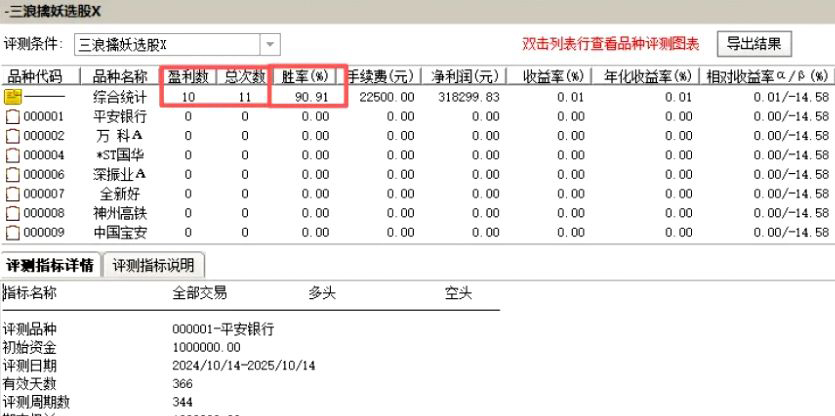Select the 全新好 row

click(x=418, y=194)
